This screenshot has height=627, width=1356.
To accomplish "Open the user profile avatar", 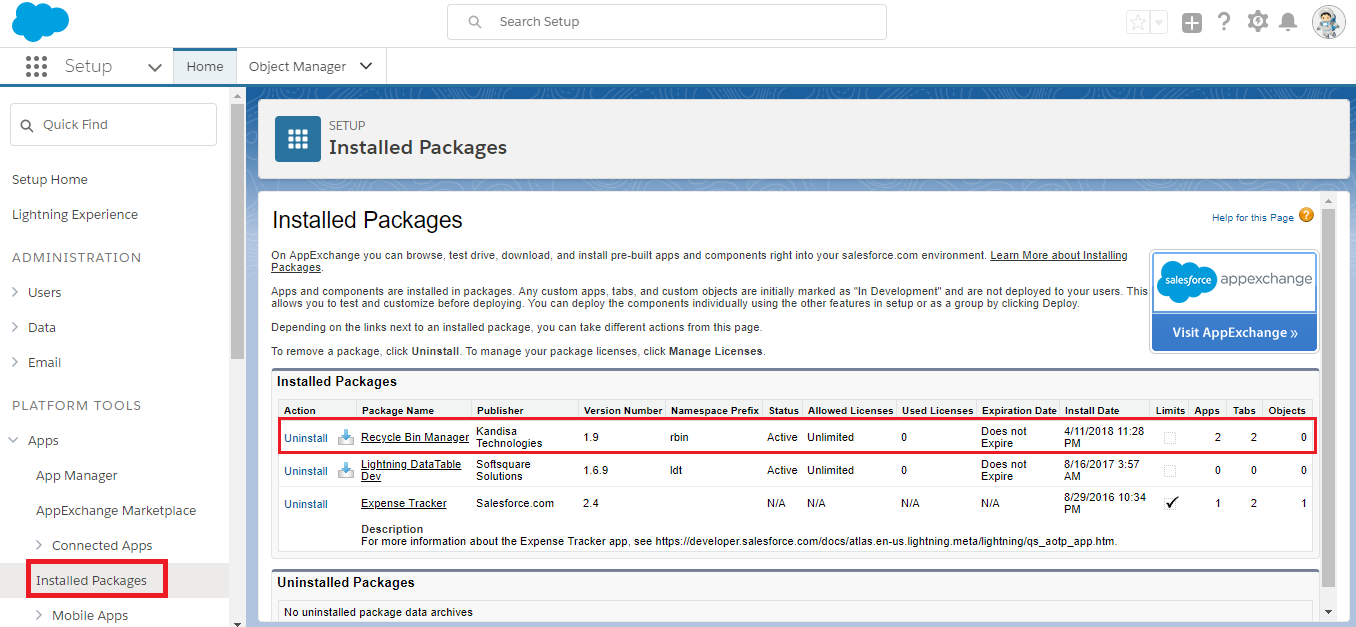I will coord(1328,22).
